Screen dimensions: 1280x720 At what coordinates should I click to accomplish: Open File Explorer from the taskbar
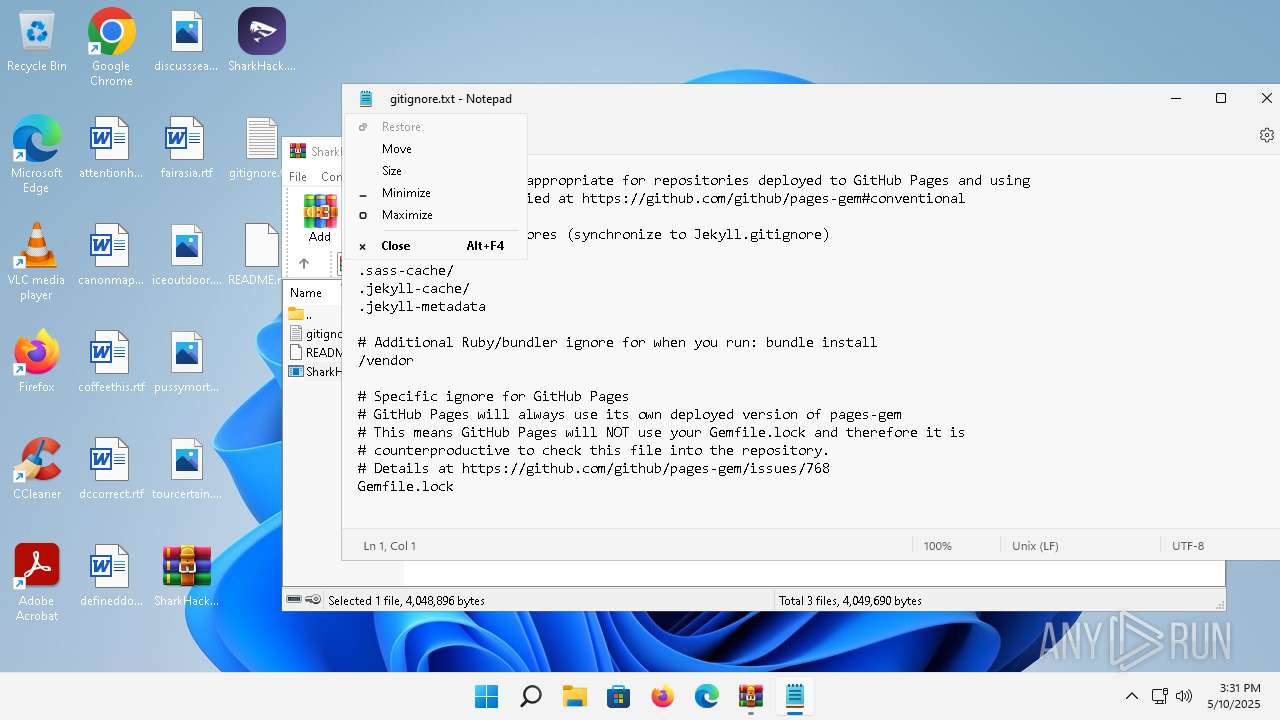[575, 697]
